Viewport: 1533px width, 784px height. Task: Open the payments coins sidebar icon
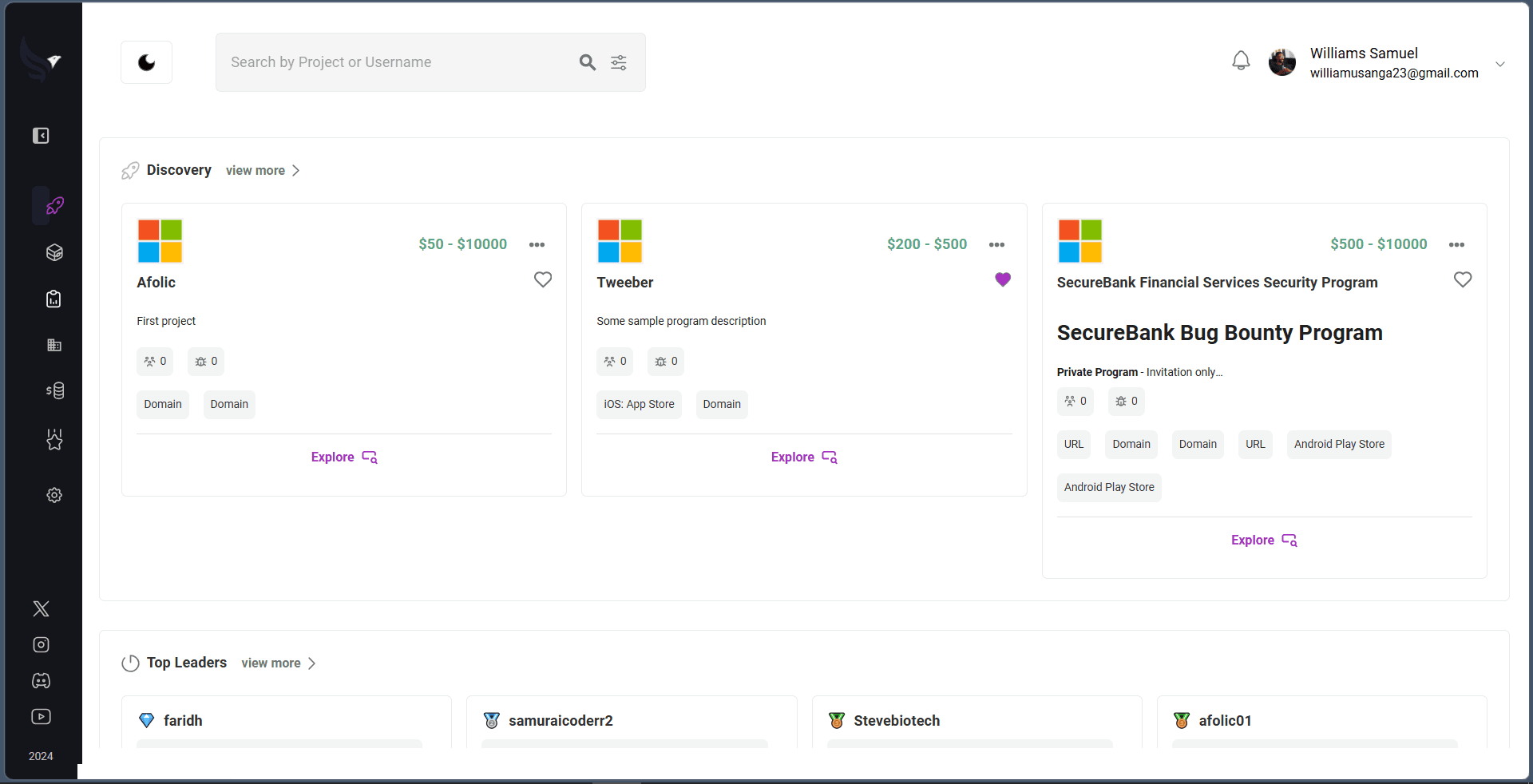pos(54,390)
